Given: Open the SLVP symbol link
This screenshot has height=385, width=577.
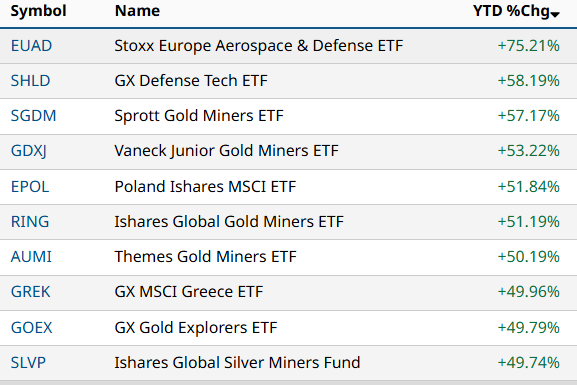Looking at the screenshot, I should (28, 363).
